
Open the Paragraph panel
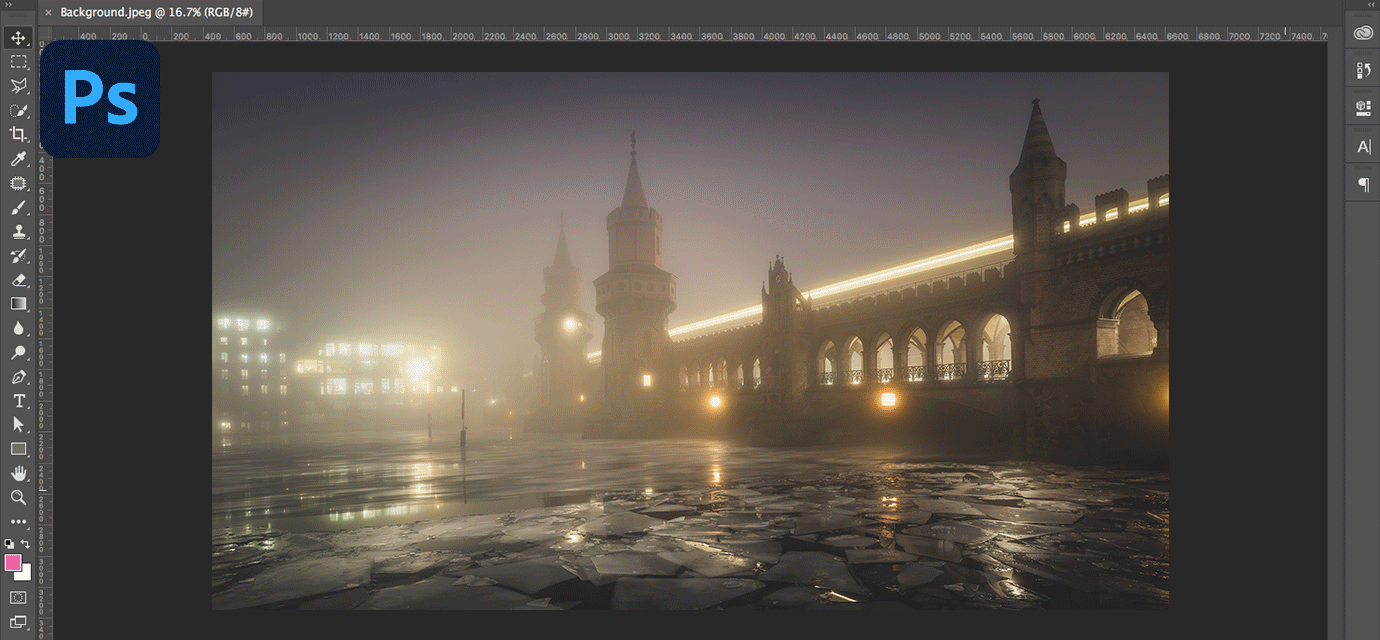(1363, 185)
